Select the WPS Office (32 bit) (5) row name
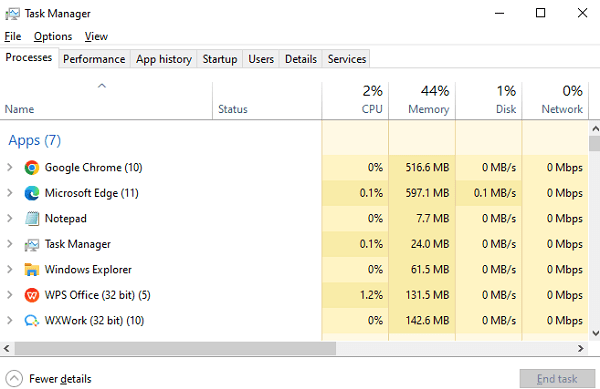Viewport: 600px width, 389px height. coord(98,295)
